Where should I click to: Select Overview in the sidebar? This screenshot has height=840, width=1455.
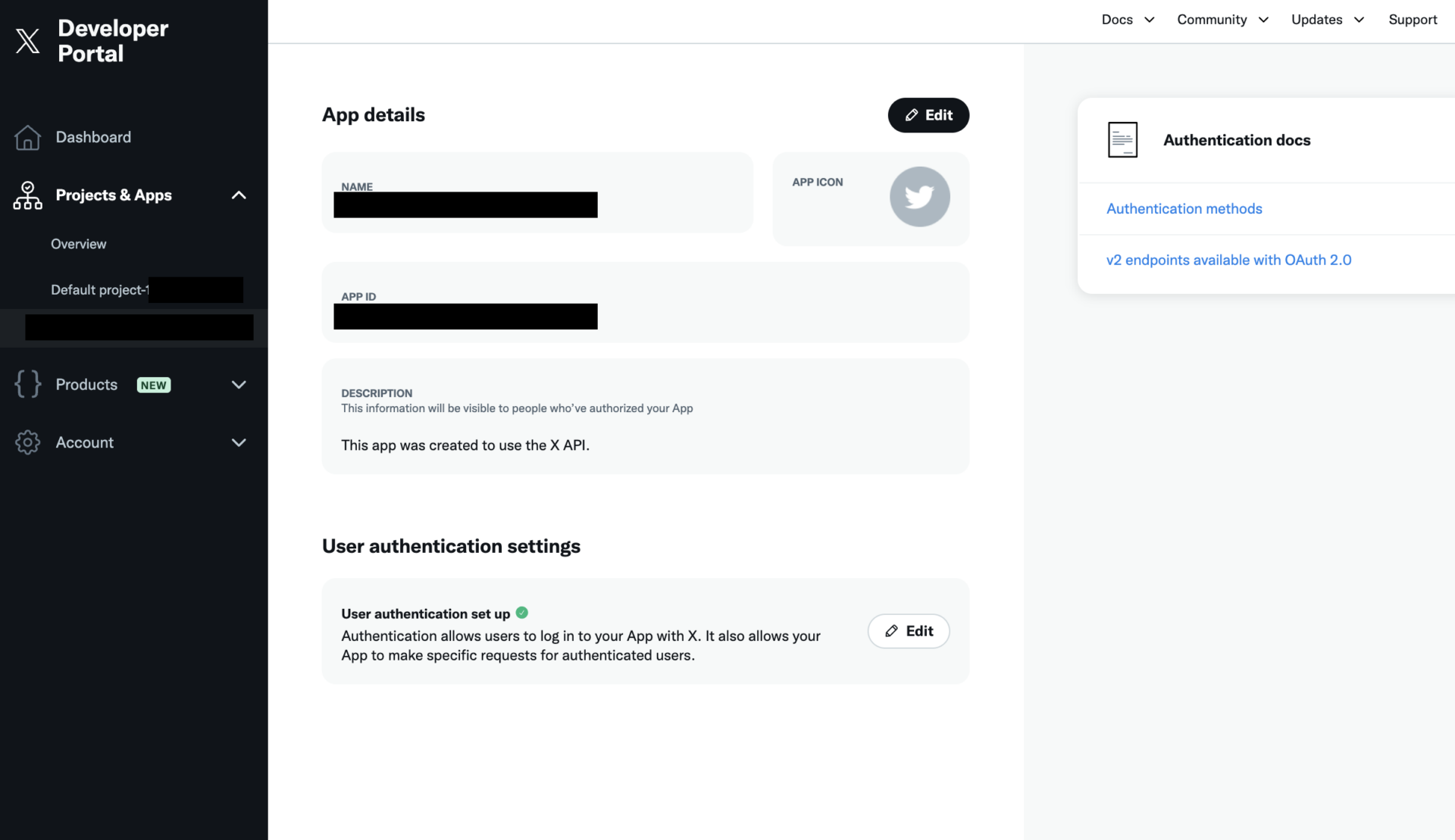[79, 244]
